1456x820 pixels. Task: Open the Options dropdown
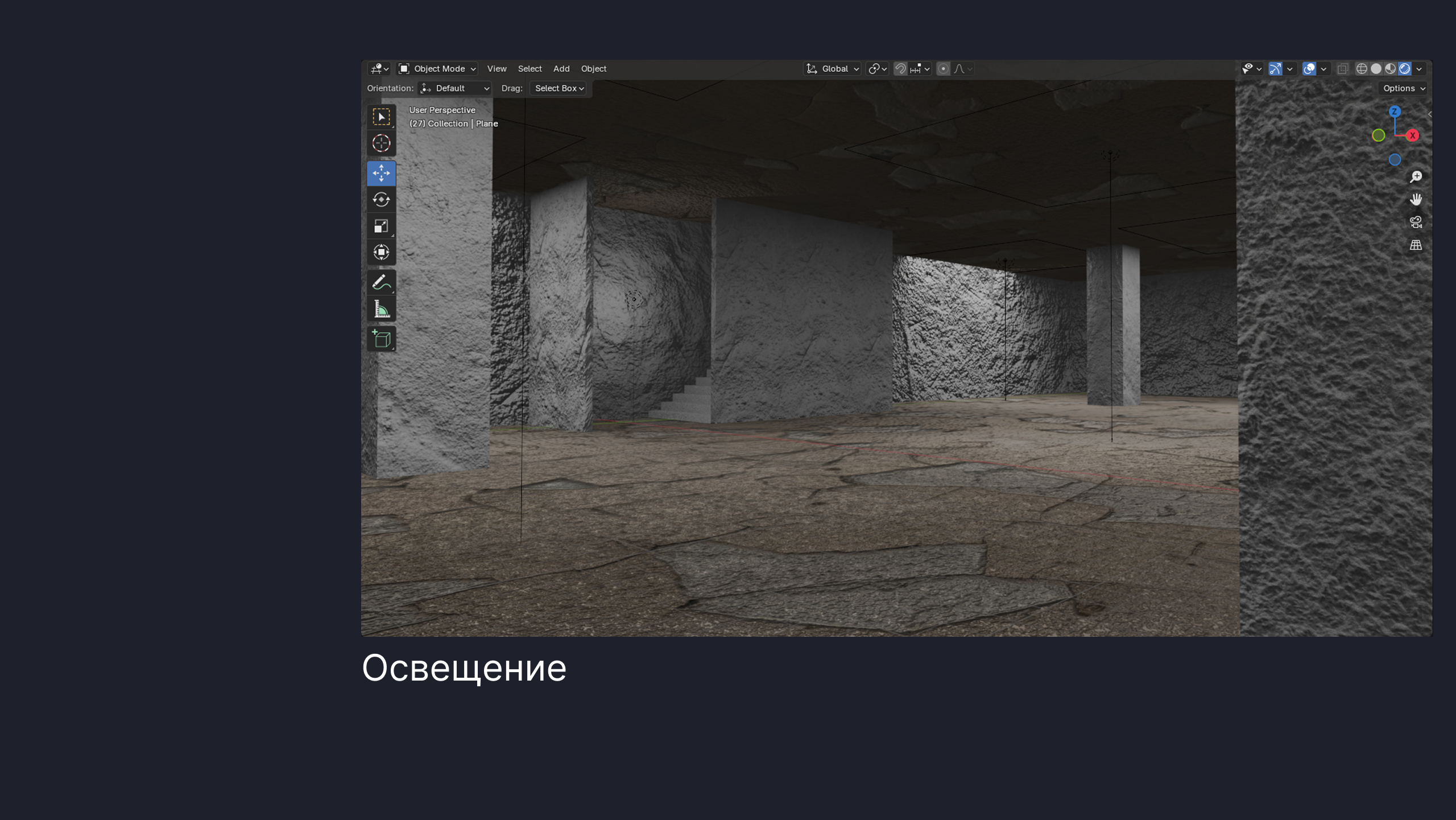(1404, 88)
